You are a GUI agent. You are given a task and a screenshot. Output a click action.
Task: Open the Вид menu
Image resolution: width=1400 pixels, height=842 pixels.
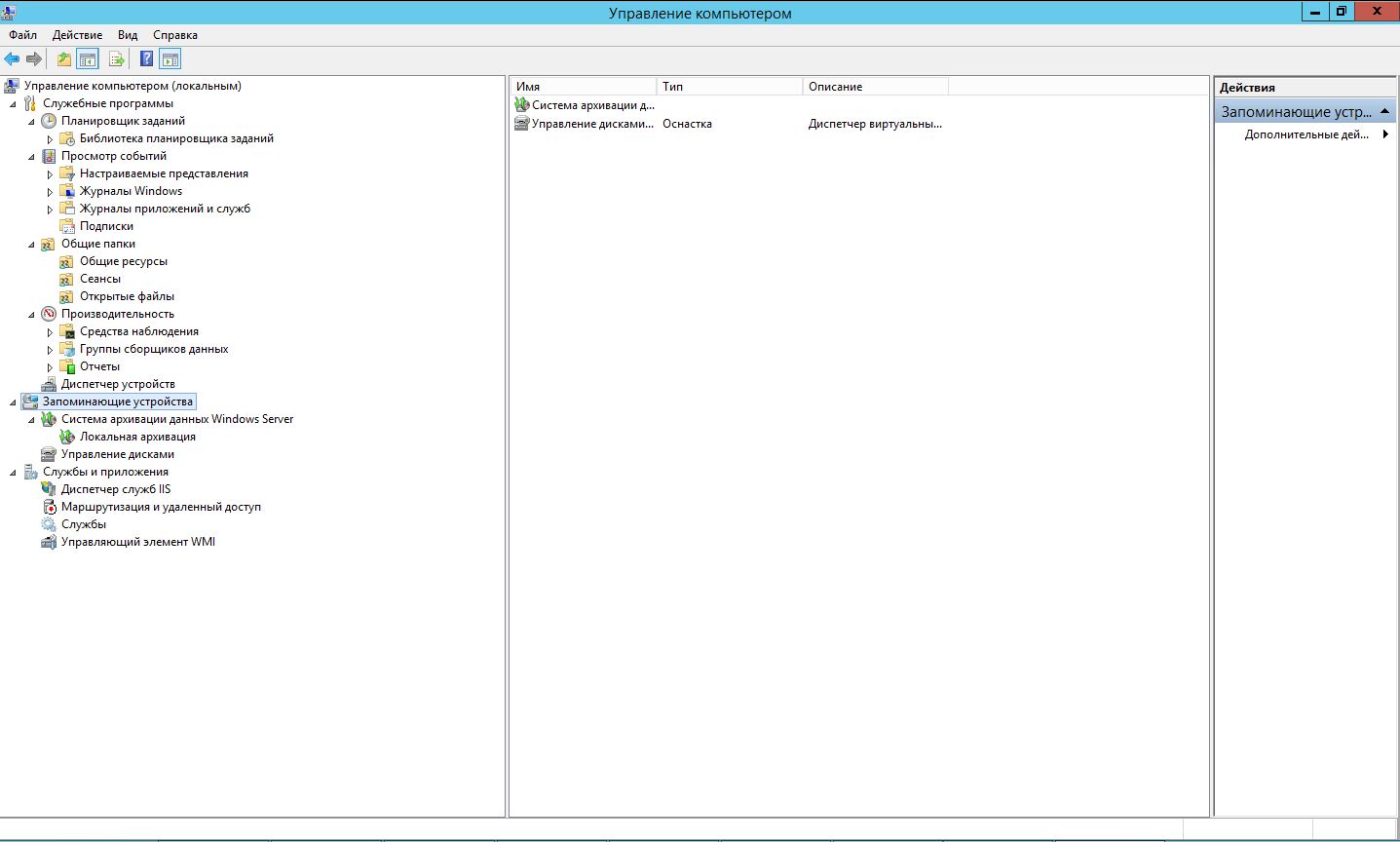coord(128,35)
